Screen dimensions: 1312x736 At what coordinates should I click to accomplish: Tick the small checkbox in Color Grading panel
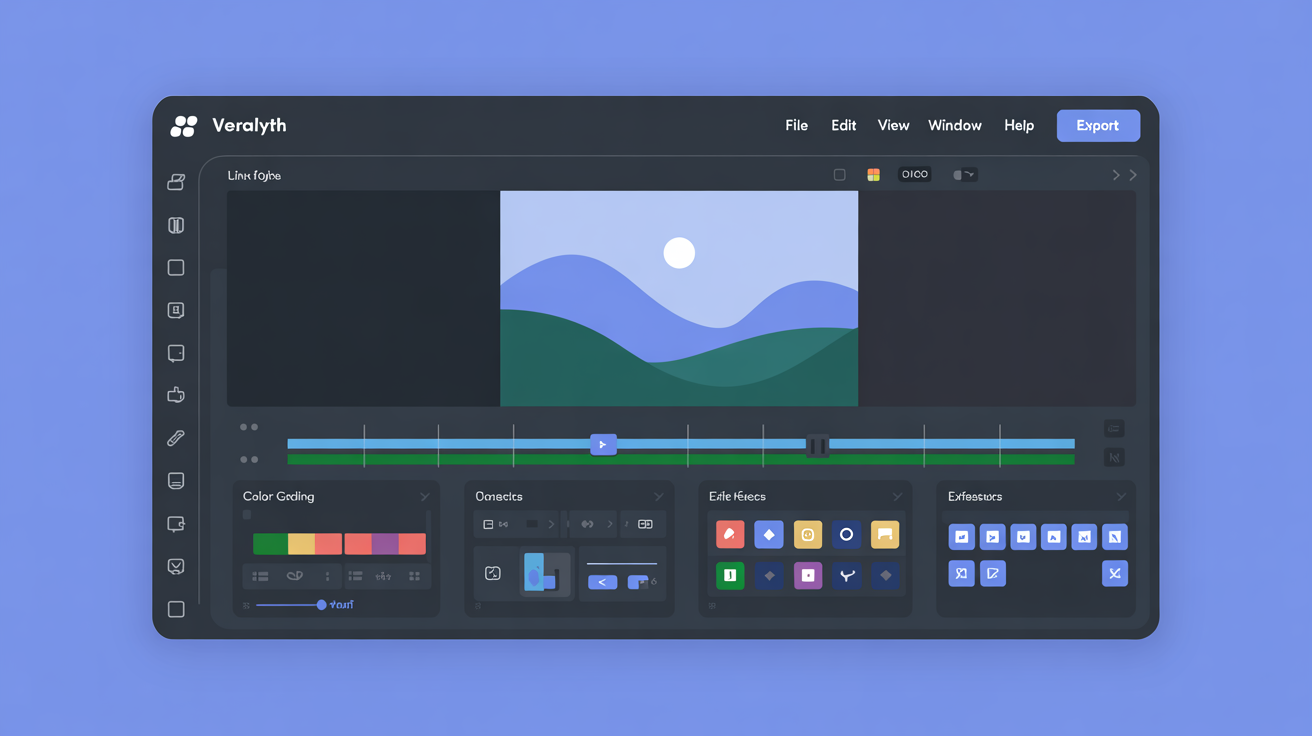247,515
